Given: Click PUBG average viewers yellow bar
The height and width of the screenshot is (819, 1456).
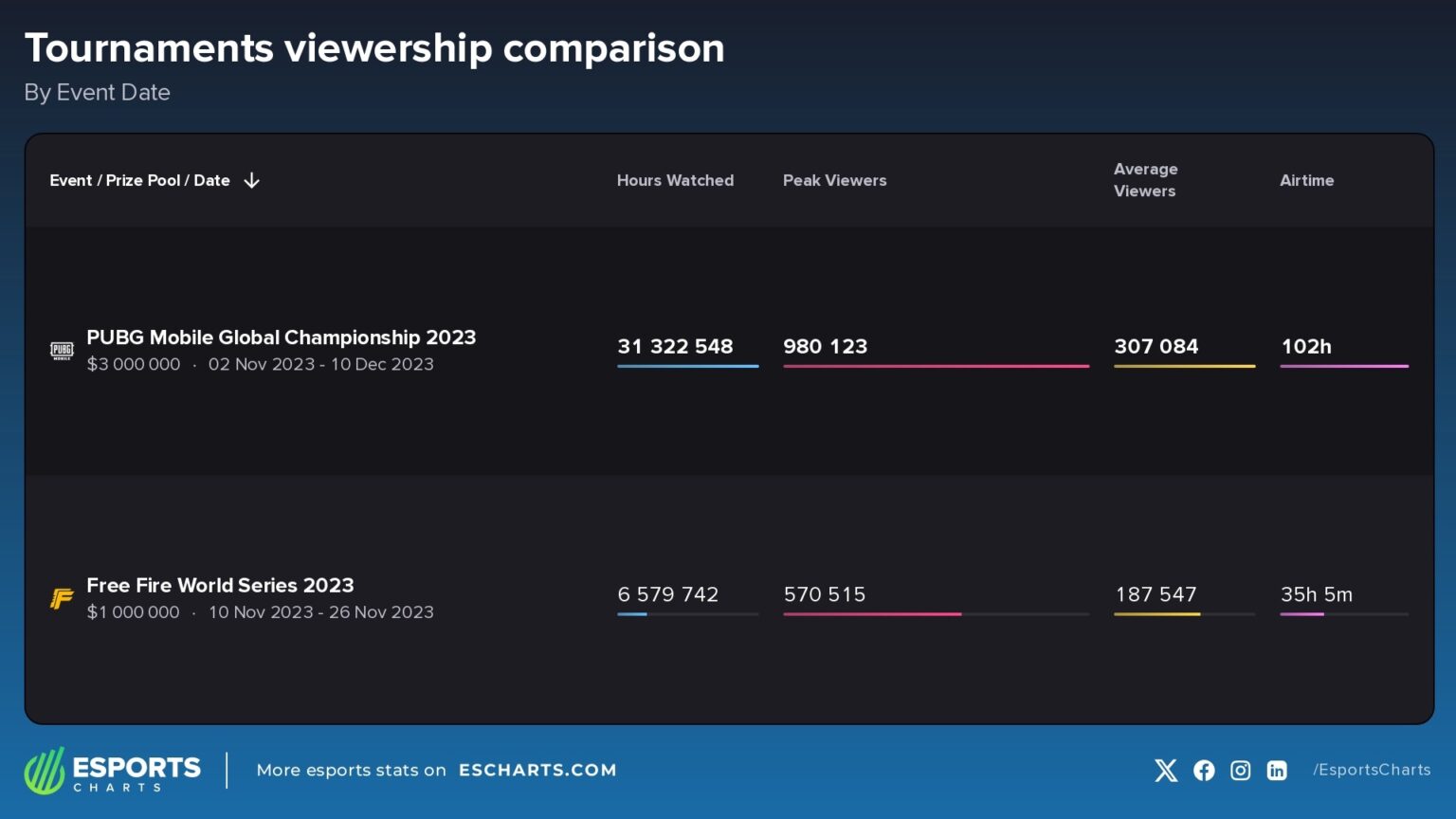Looking at the screenshot, I should [x=1185, y=366].
